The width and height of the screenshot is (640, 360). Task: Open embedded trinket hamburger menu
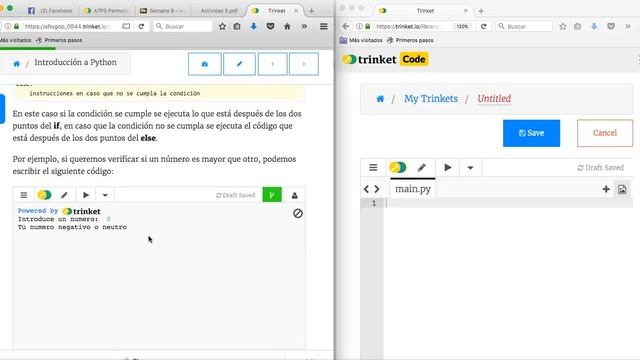[24, 195]
